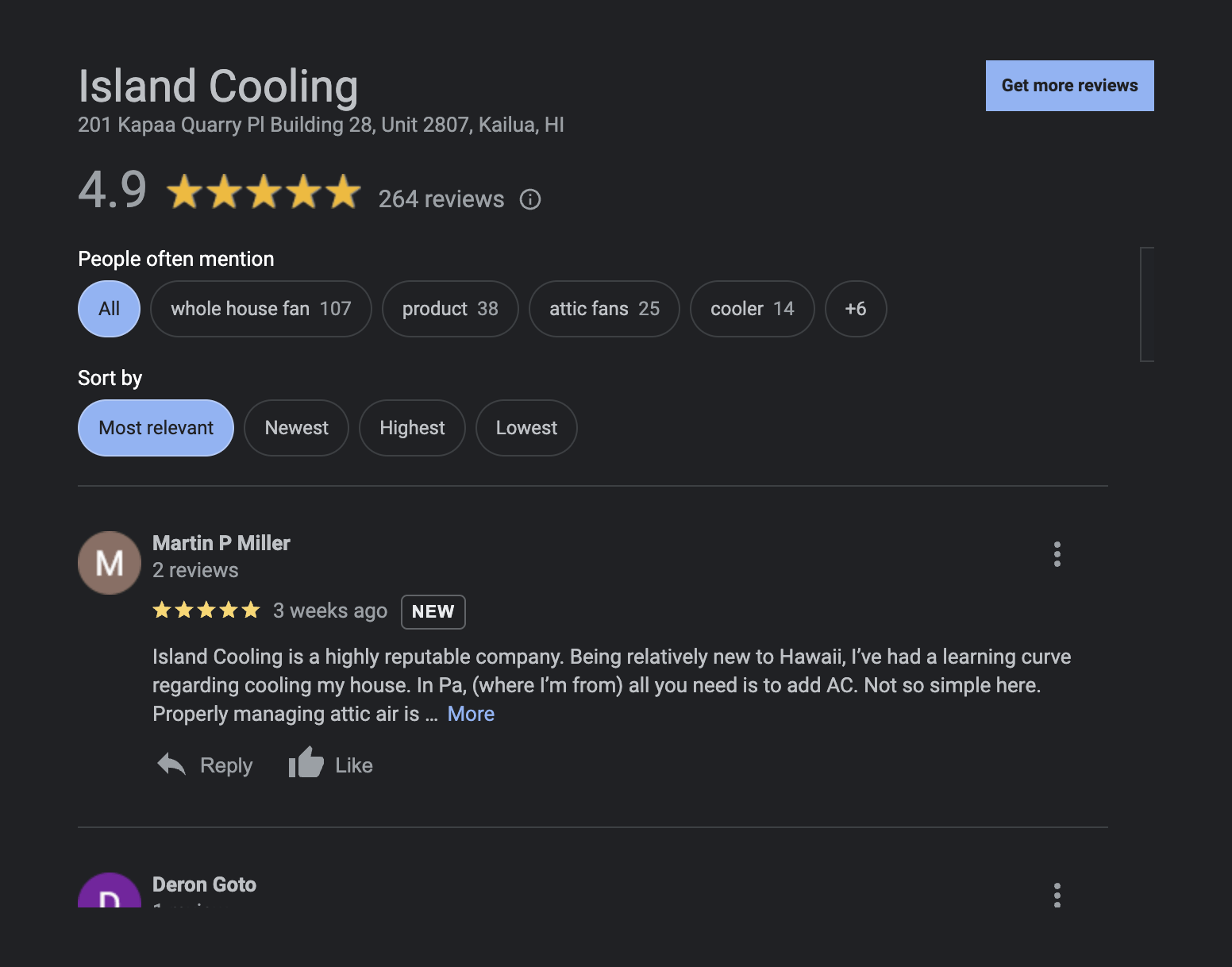Screen dimensions: 1232x967
Task: Open Martin P Miller's avatar
Action: coord(110,563)
